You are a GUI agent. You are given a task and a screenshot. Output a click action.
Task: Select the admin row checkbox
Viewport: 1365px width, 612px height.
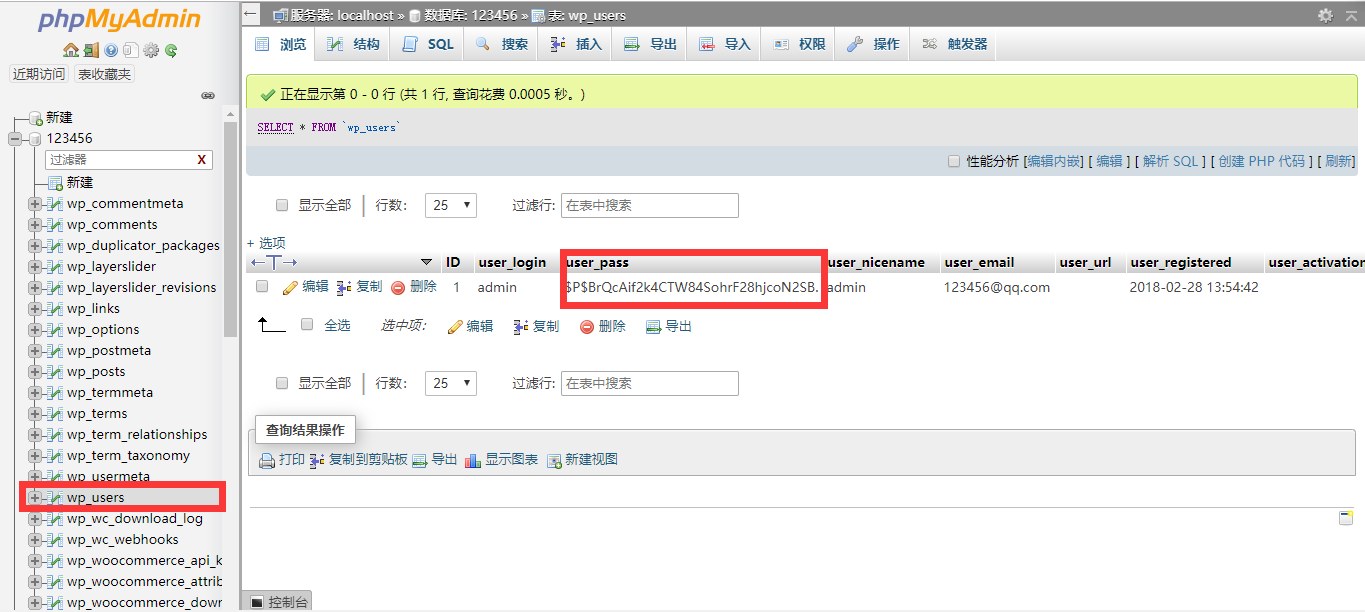262,286
